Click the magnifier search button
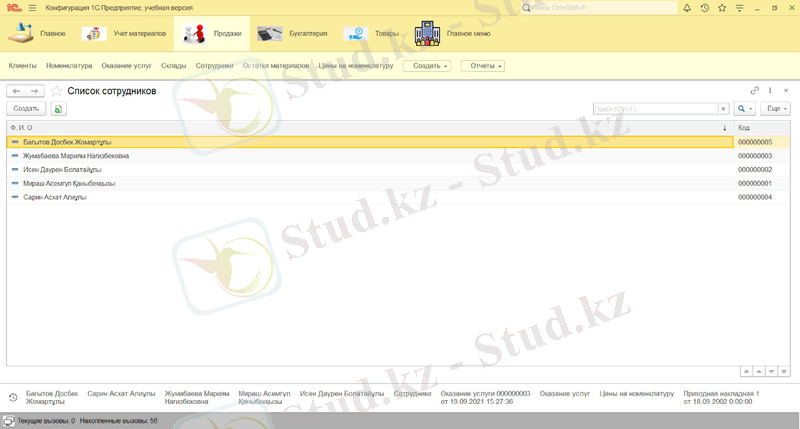 tap(741, 109)
